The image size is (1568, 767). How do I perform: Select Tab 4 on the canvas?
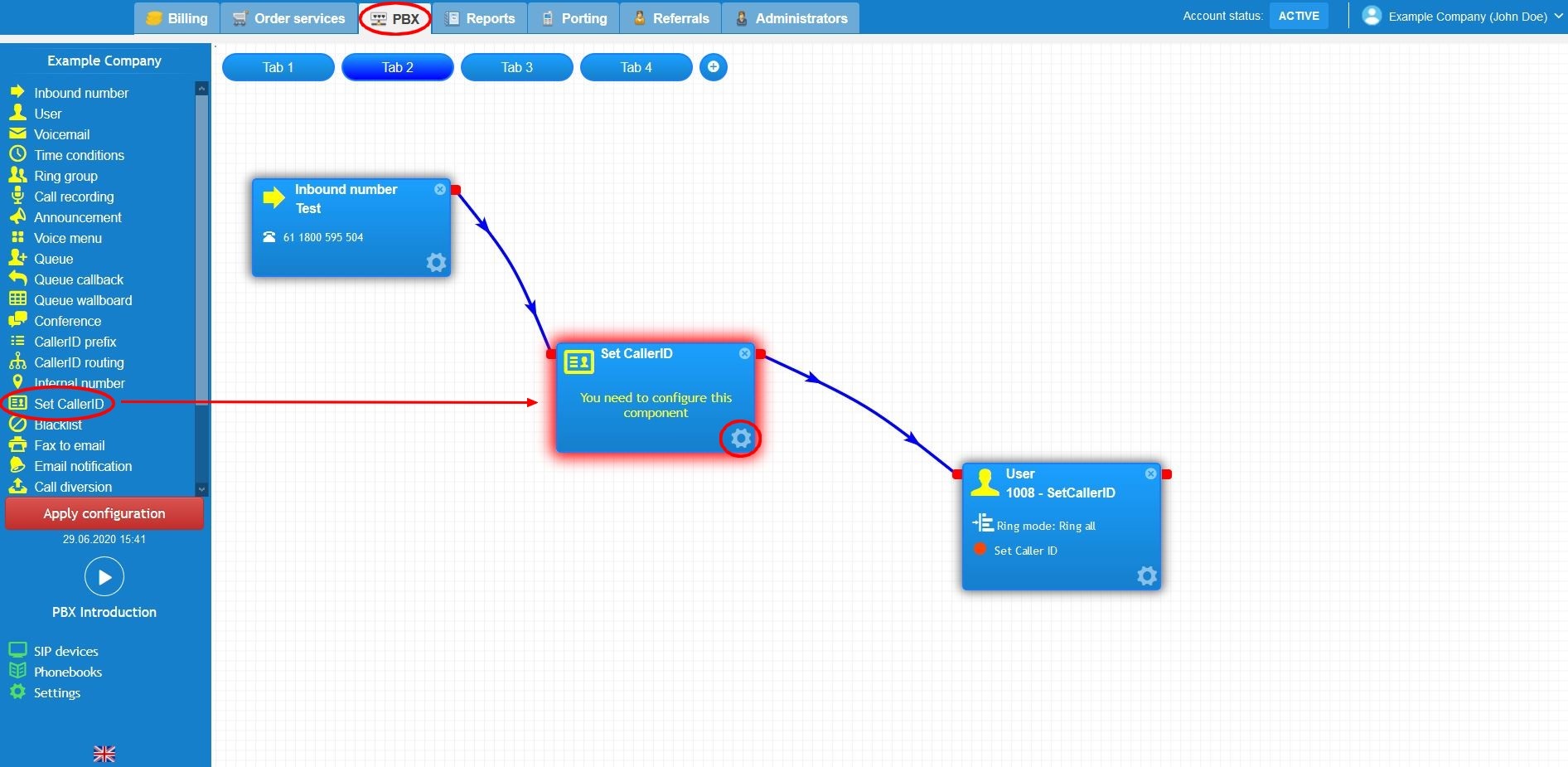coord(636,67)
